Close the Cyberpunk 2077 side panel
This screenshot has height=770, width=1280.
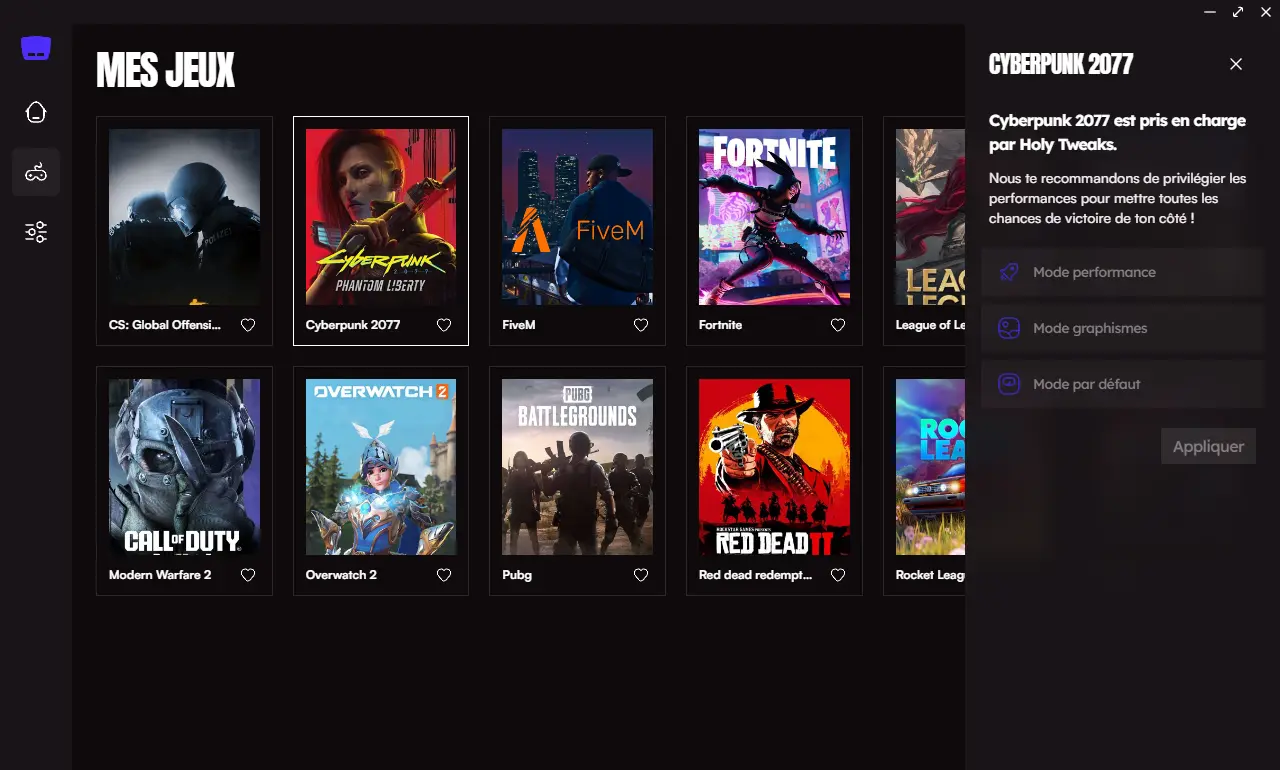(1236, 64)
